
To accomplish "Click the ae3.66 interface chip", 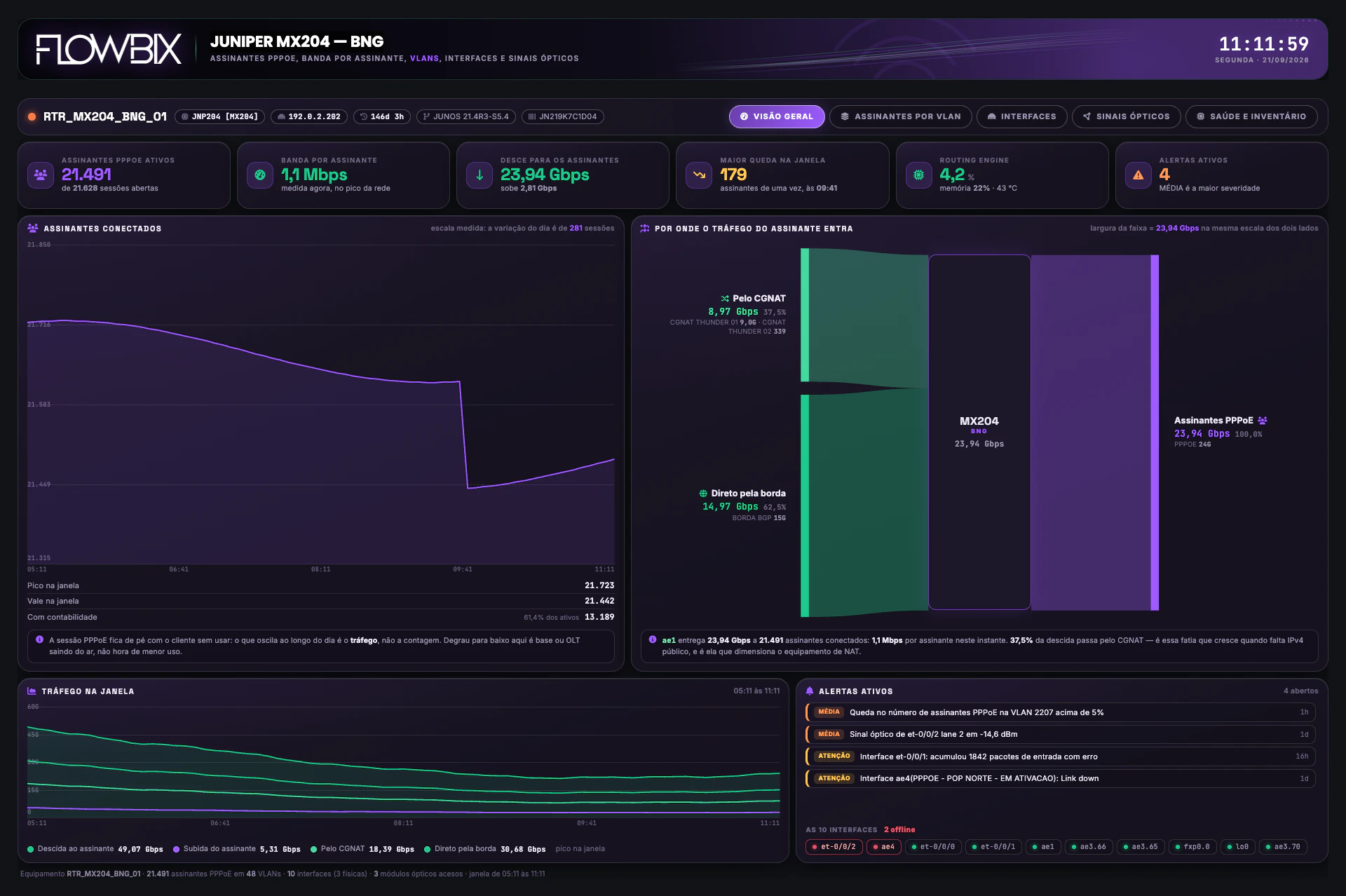I will click(1089, 847).
